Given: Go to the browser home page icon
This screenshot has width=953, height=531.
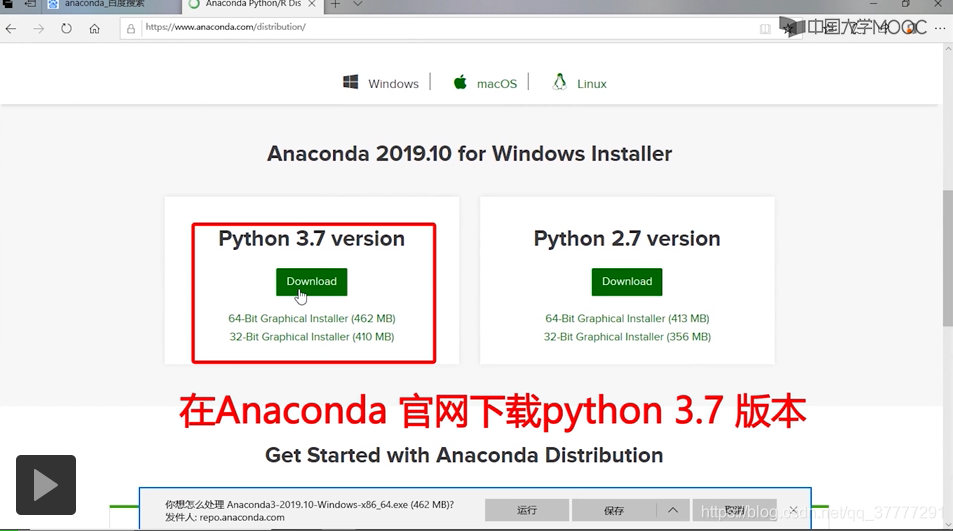Looking at the screenshot, I should click(x=94, y=29).
